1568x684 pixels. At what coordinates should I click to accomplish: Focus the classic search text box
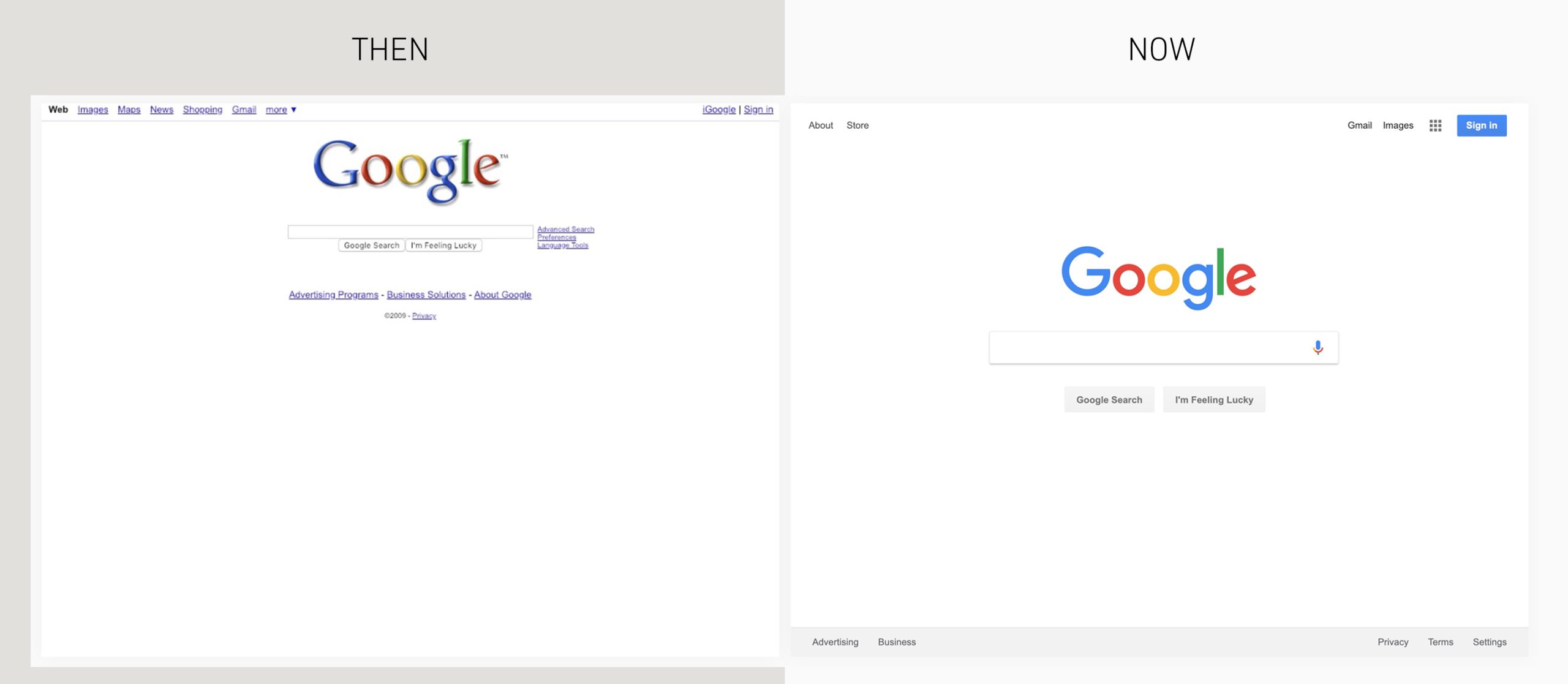coord(410,231)
